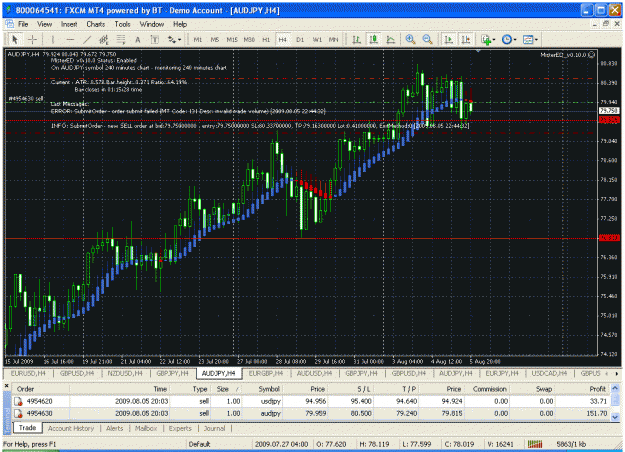Viewport: 625px width, 452px height.
Task: Click the Default profile in status bar
Action: [199, 444]
